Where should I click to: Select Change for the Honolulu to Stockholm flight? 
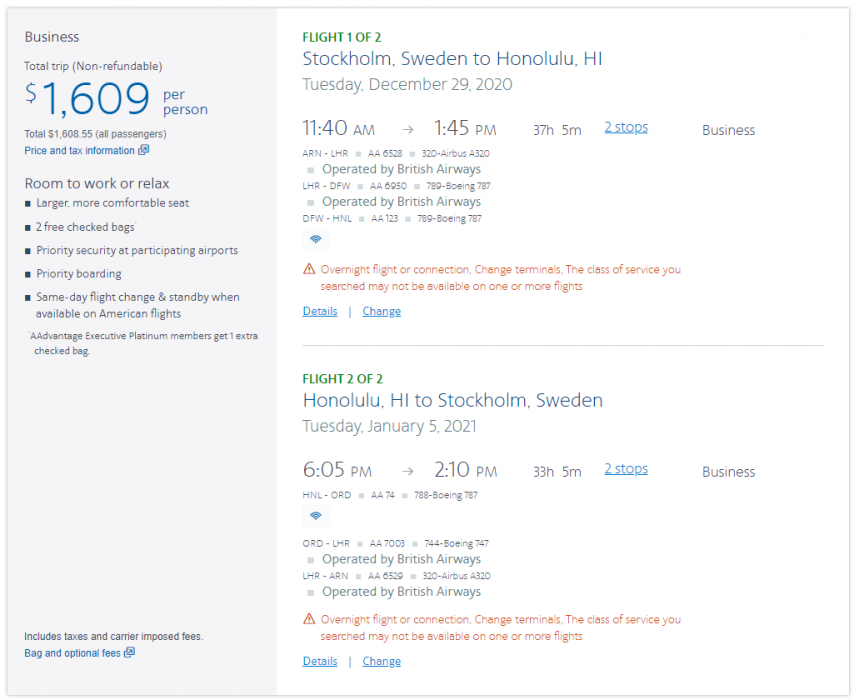[381, 661]
